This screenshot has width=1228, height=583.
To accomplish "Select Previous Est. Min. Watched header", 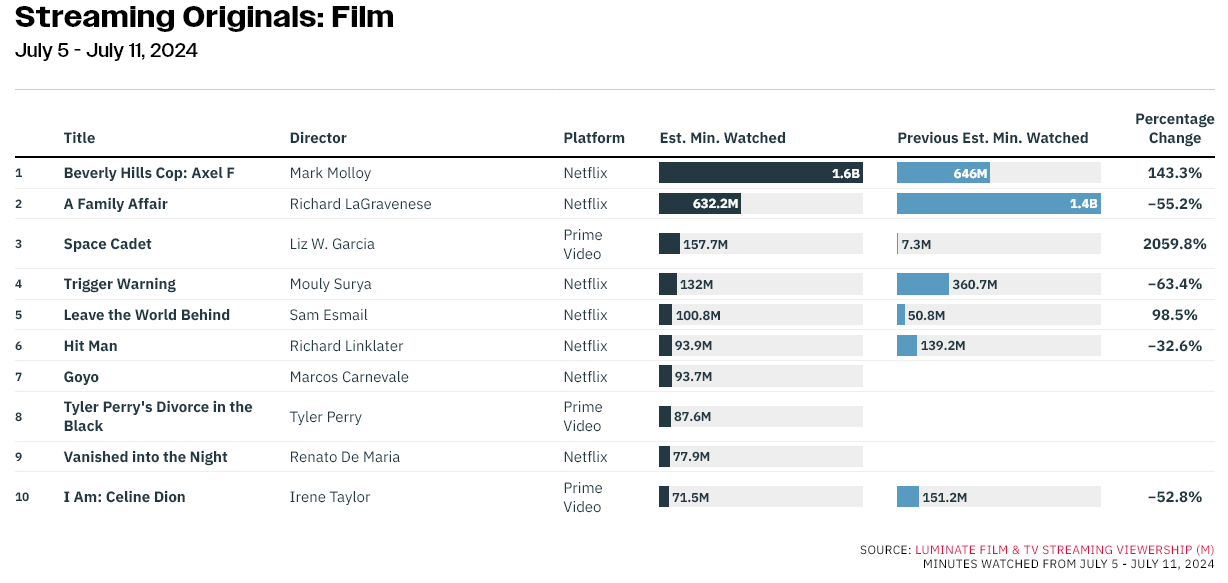I will click(993, 138).
